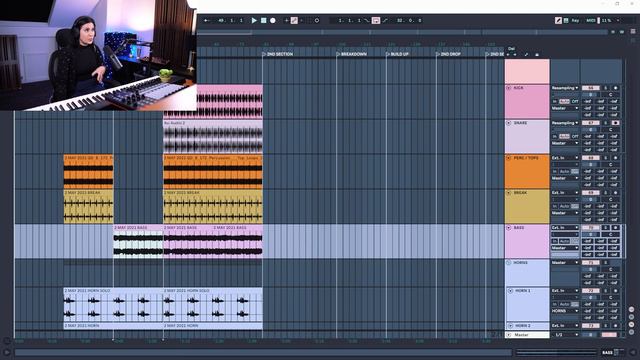Open KICK input Resampling dropdown
This screenshot has height=360, width=640.
(x=565, y=88)
